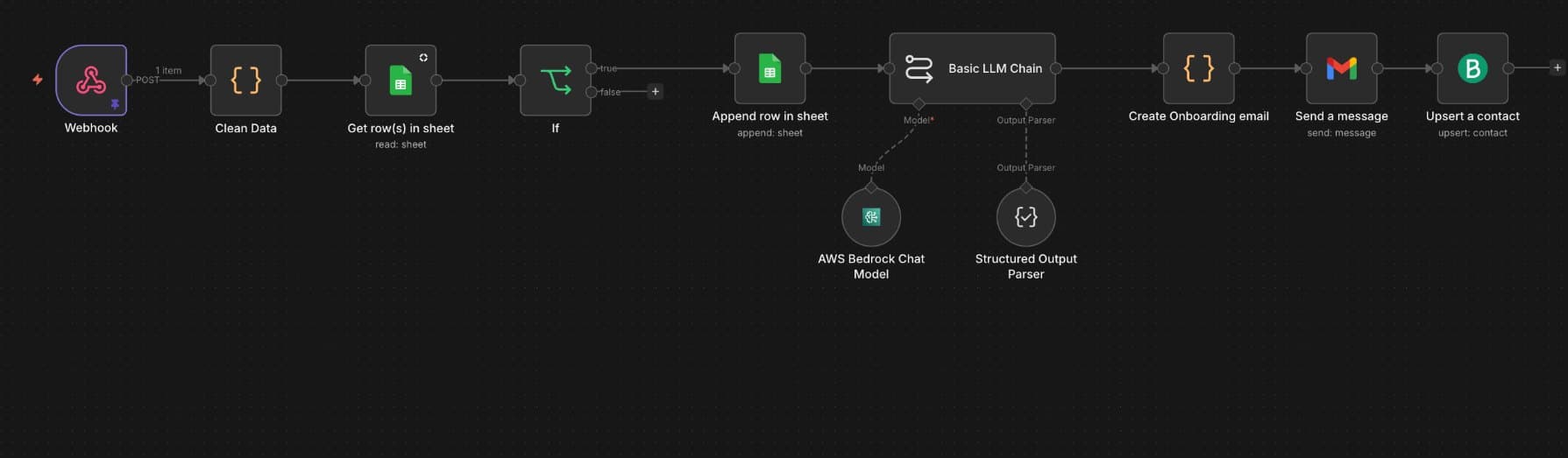Click the 'send: message' subtitle
The height and width of the screenshot is (458, 1568).
(1342, 133)
